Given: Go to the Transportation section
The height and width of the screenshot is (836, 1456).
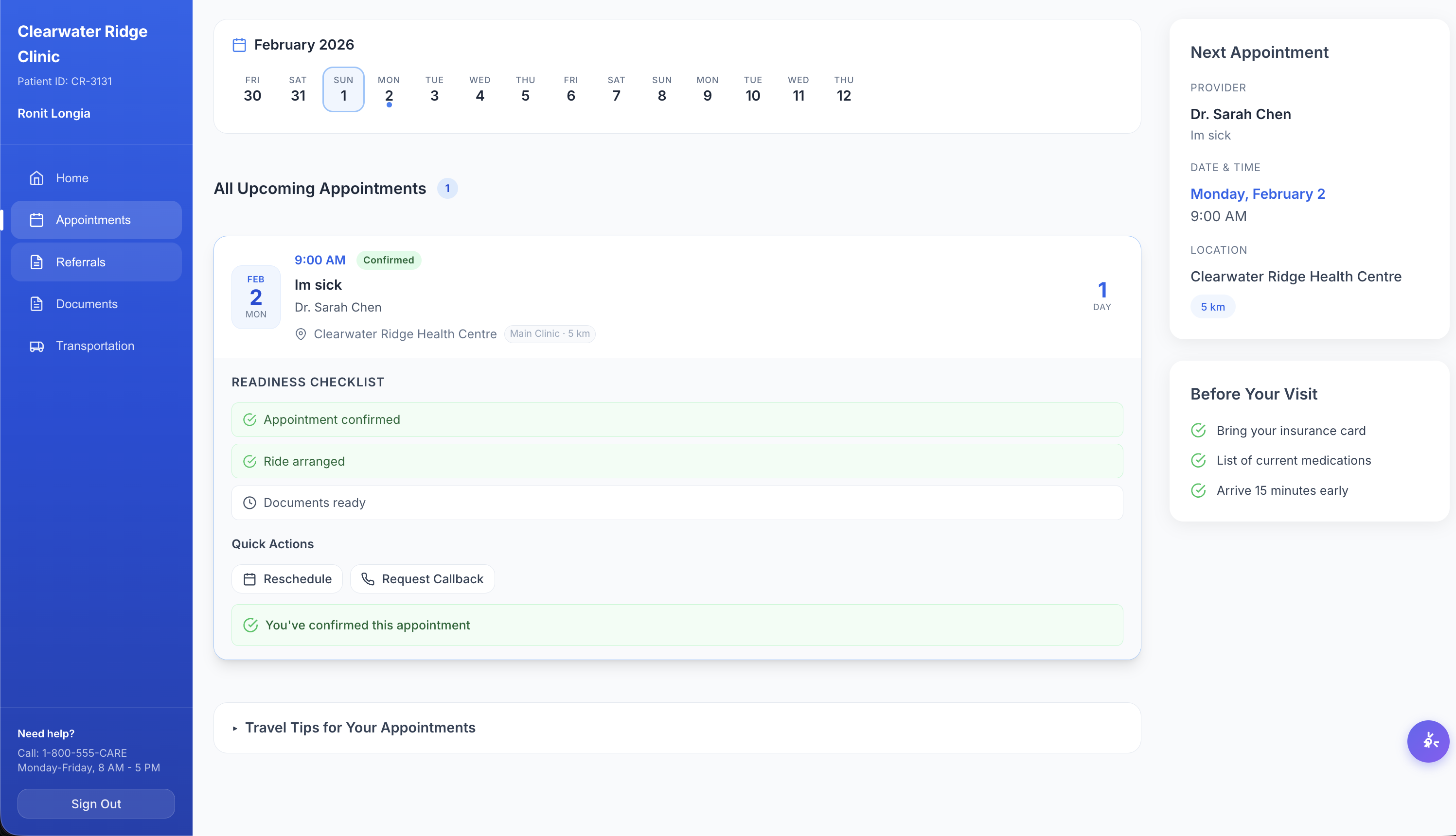Looking at the screenshot, I should pyautogui.click(x=95, y=346).
